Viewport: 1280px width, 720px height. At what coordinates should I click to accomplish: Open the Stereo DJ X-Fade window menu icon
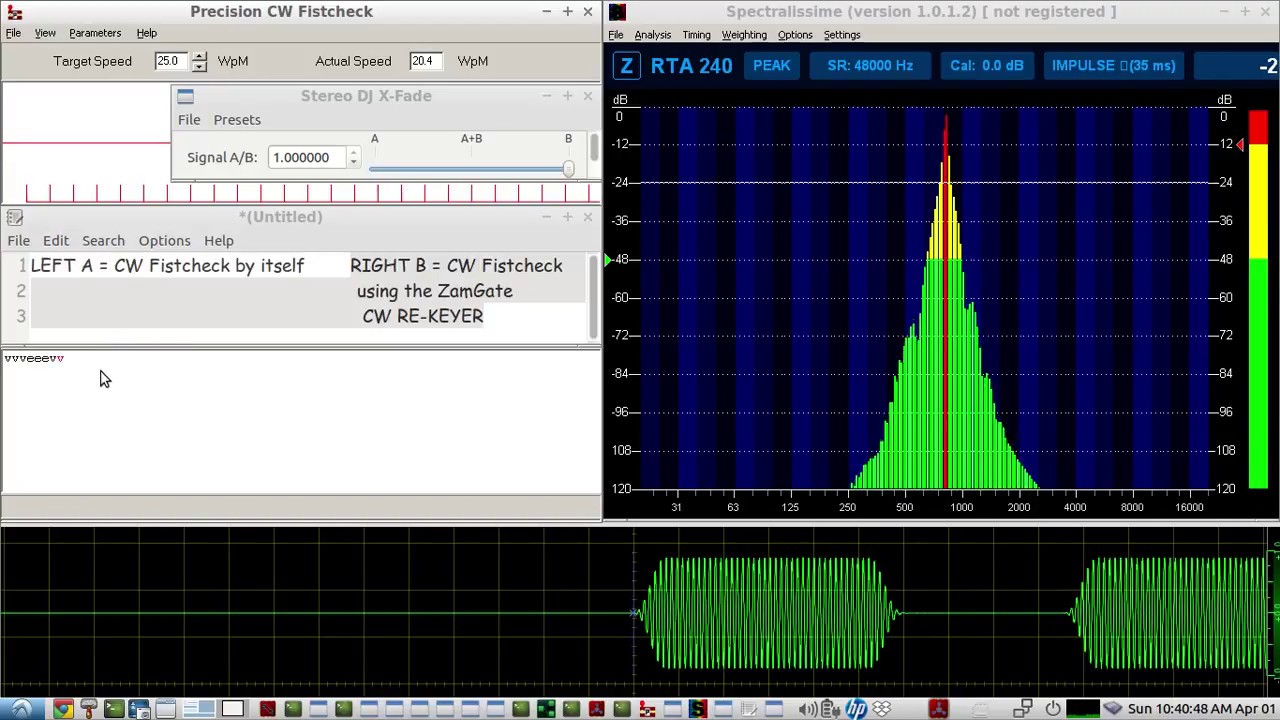point(185,96)
